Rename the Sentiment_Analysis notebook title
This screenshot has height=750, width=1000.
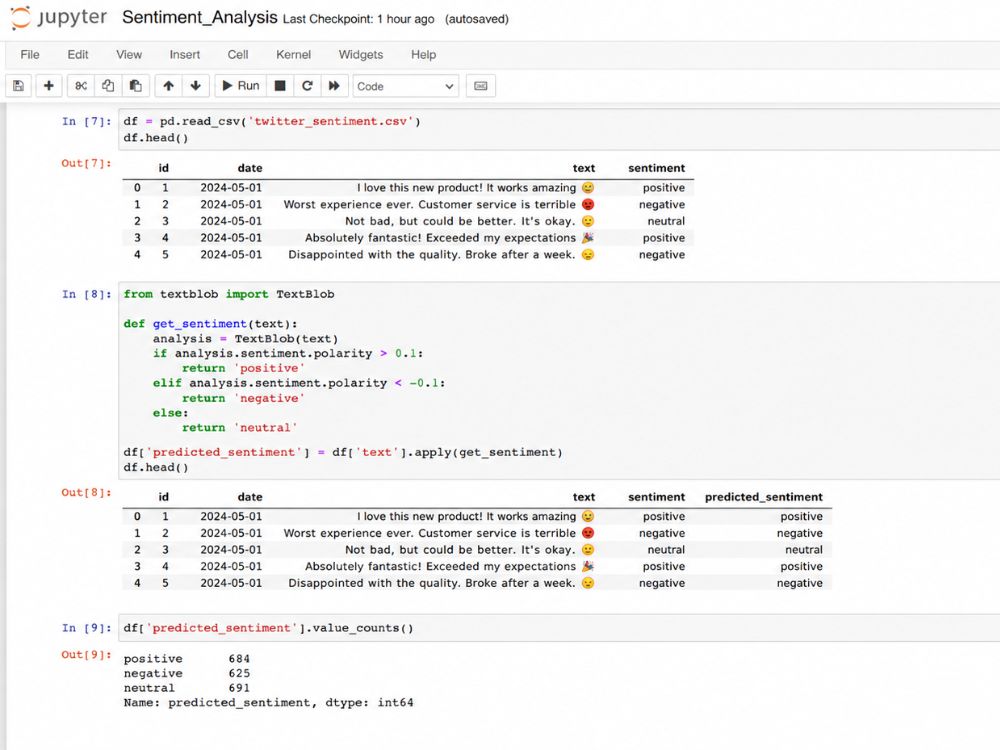tap(200, 17)
